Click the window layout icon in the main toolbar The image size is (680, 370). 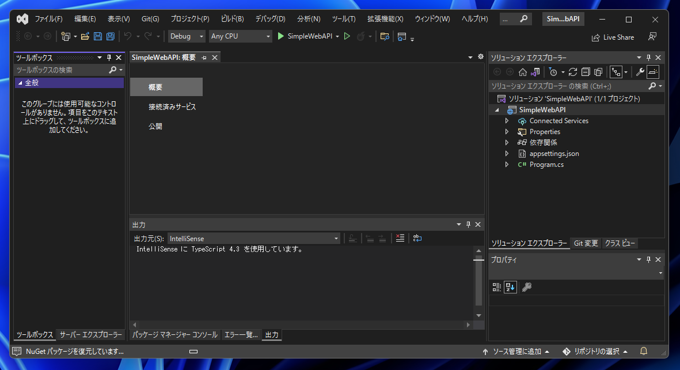(402, 36)
